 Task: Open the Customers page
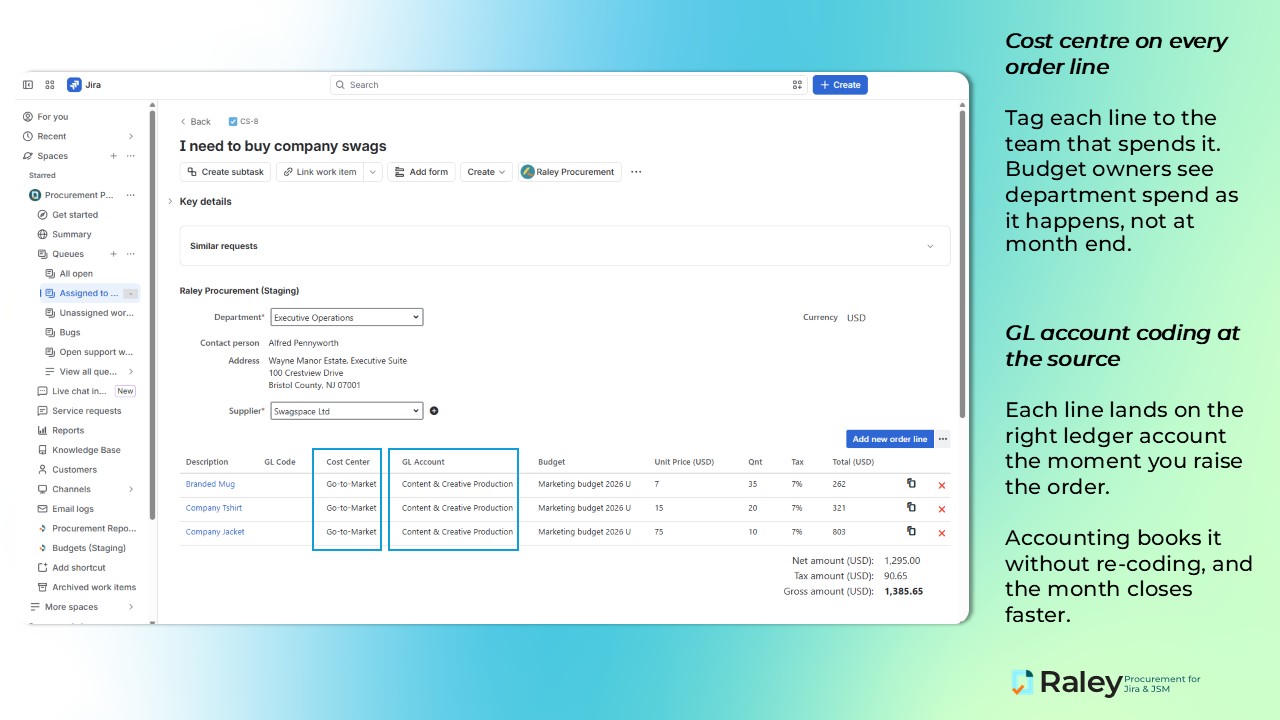[x=75, y=469]
